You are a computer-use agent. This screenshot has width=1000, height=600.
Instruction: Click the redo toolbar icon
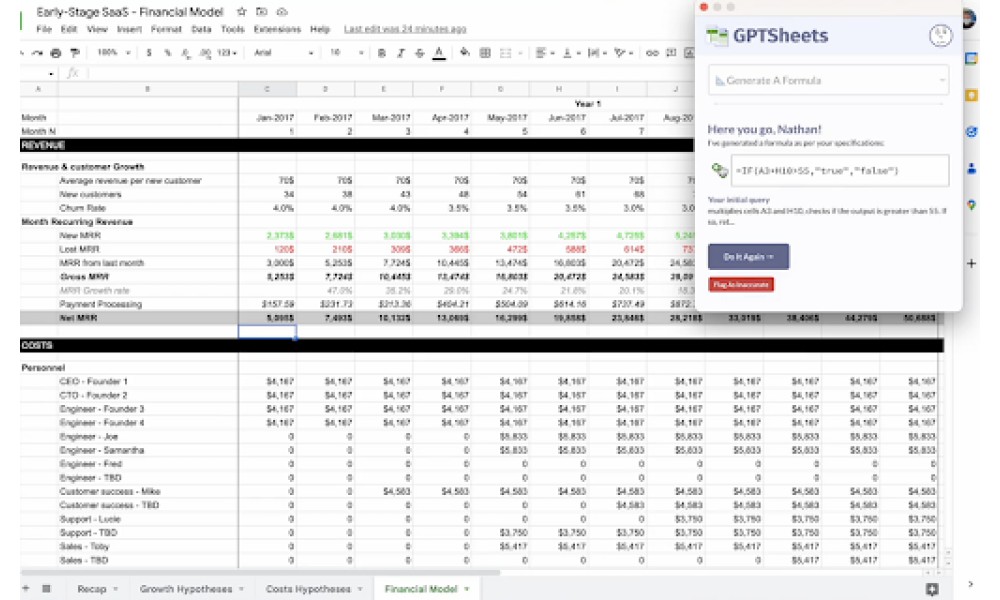[38, 53]
